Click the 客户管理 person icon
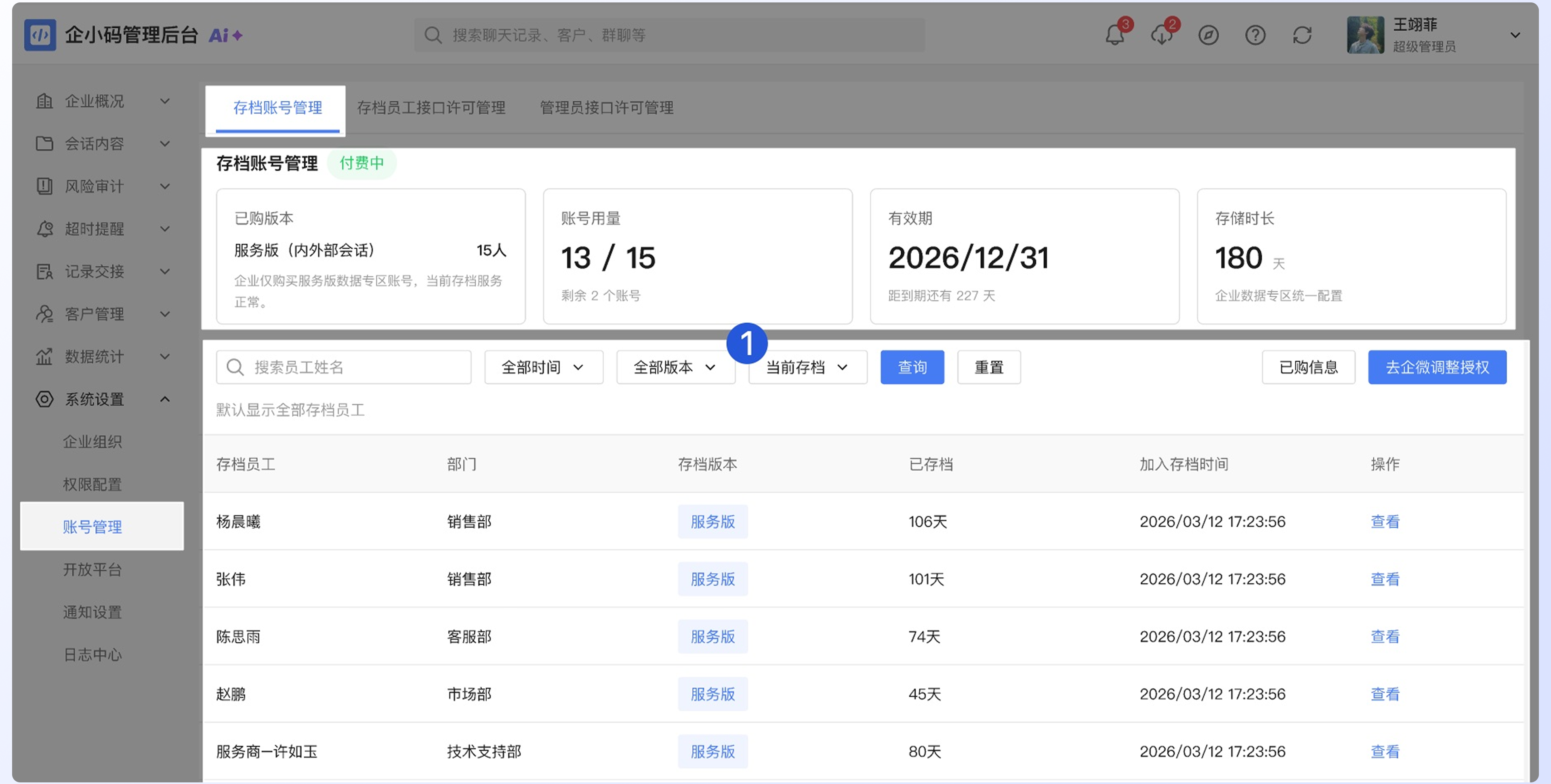This screenshot has height=784, width=1551. [x=44, y=314]
